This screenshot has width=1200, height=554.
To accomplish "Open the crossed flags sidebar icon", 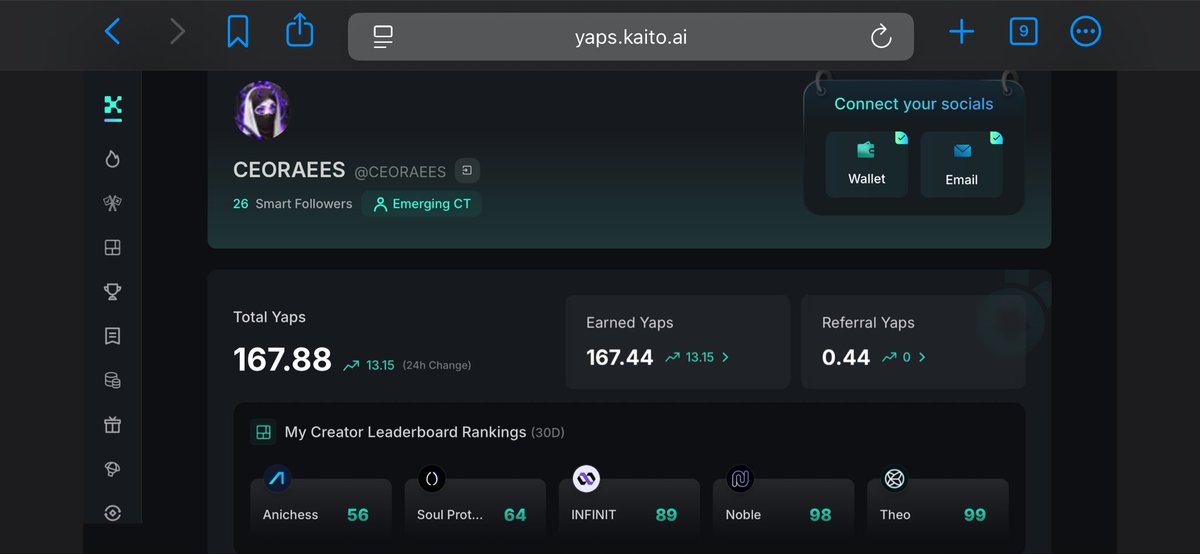I will [x=113, y=203].
